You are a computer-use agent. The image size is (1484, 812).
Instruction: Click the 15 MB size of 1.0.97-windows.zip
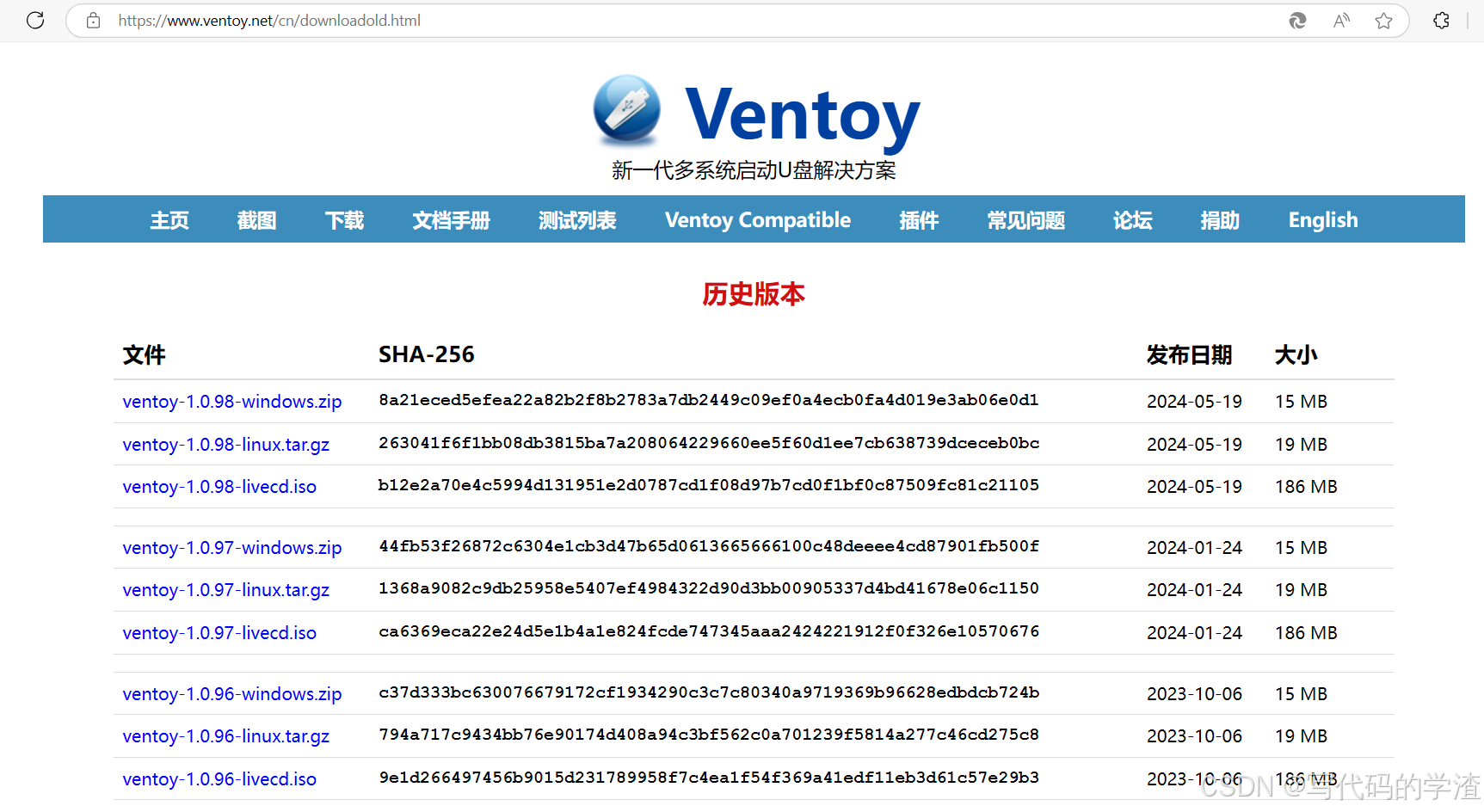click(1301, 548)
